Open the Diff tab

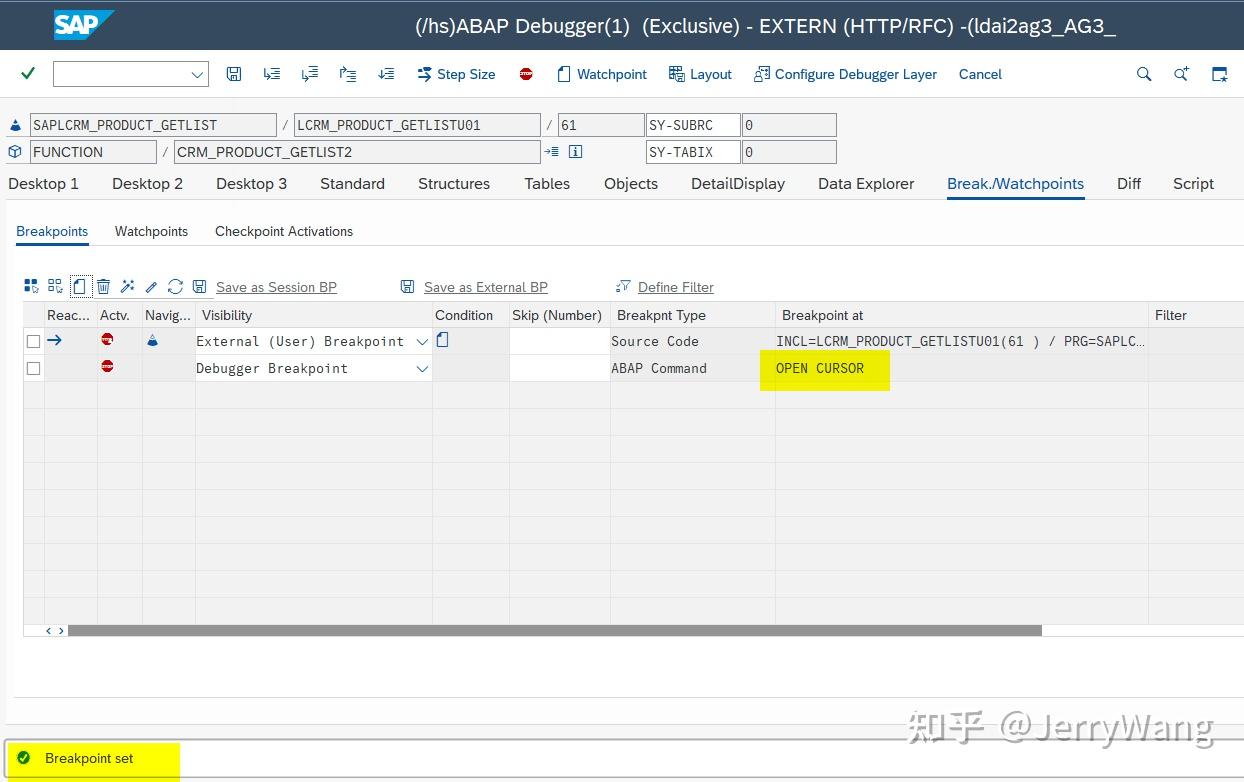tap(1129, 184)
